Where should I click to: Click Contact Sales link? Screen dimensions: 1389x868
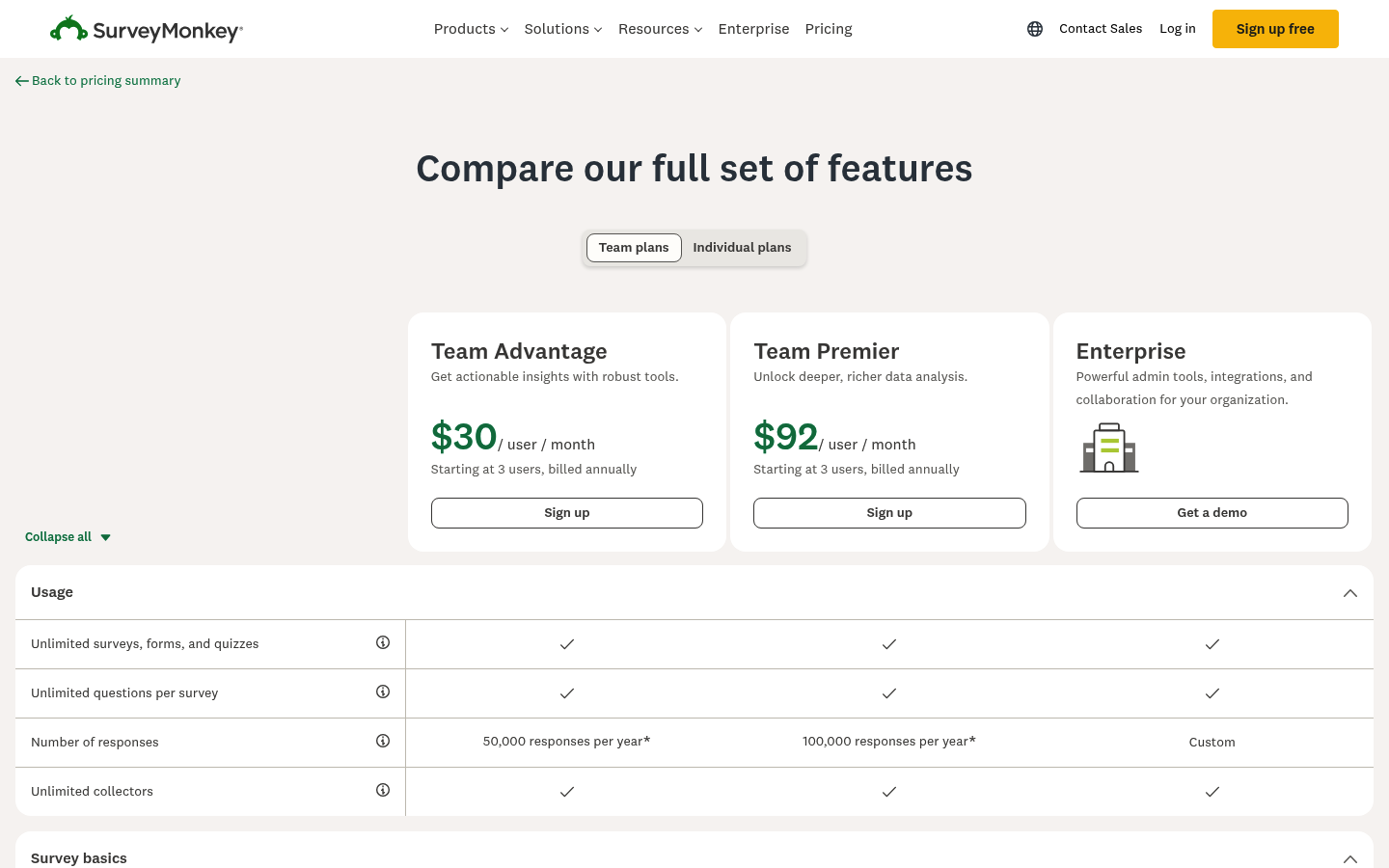click(x=1101, y=29)
